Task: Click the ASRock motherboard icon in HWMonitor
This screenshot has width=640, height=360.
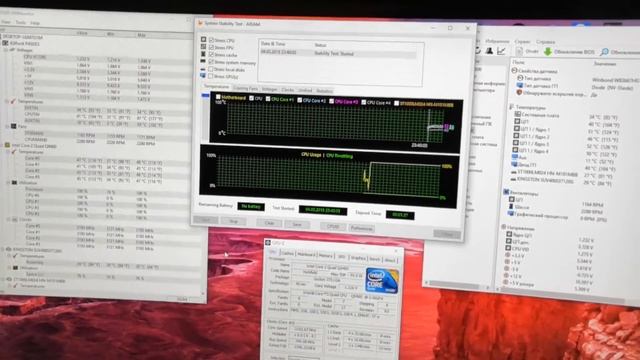Action: (6, 42)
